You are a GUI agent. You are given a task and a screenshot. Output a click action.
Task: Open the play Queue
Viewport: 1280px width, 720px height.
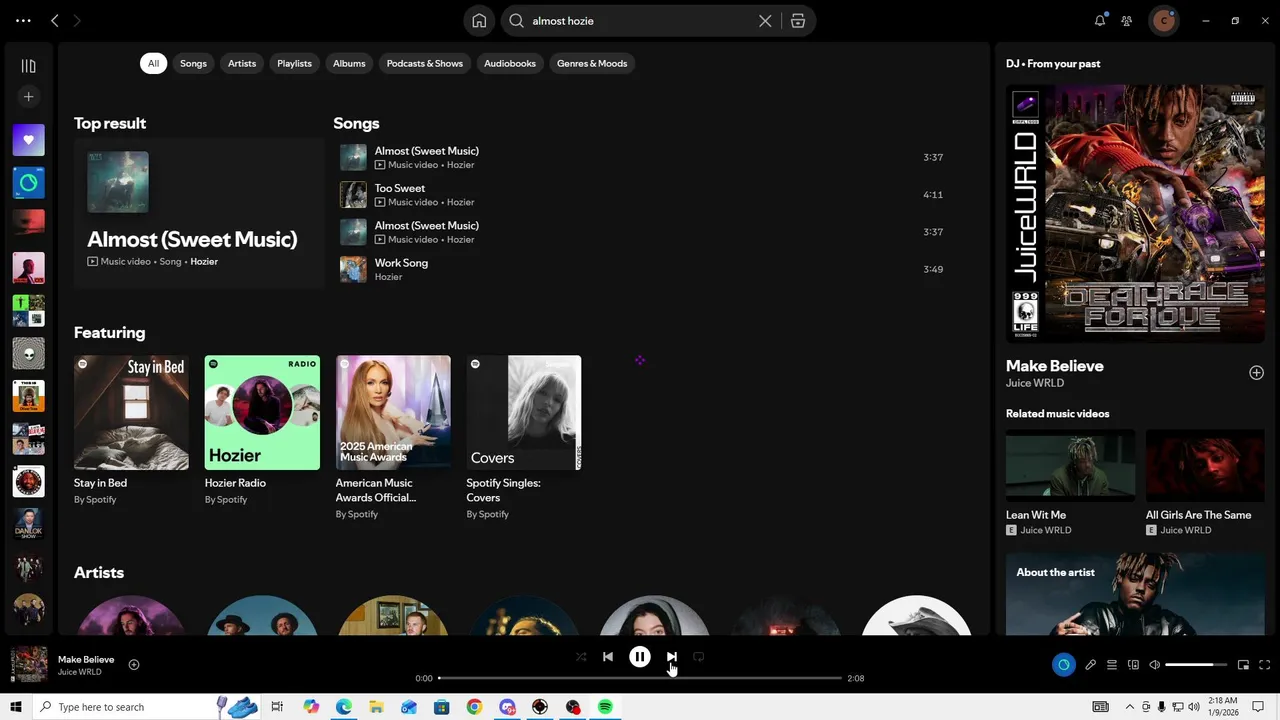1111,665
